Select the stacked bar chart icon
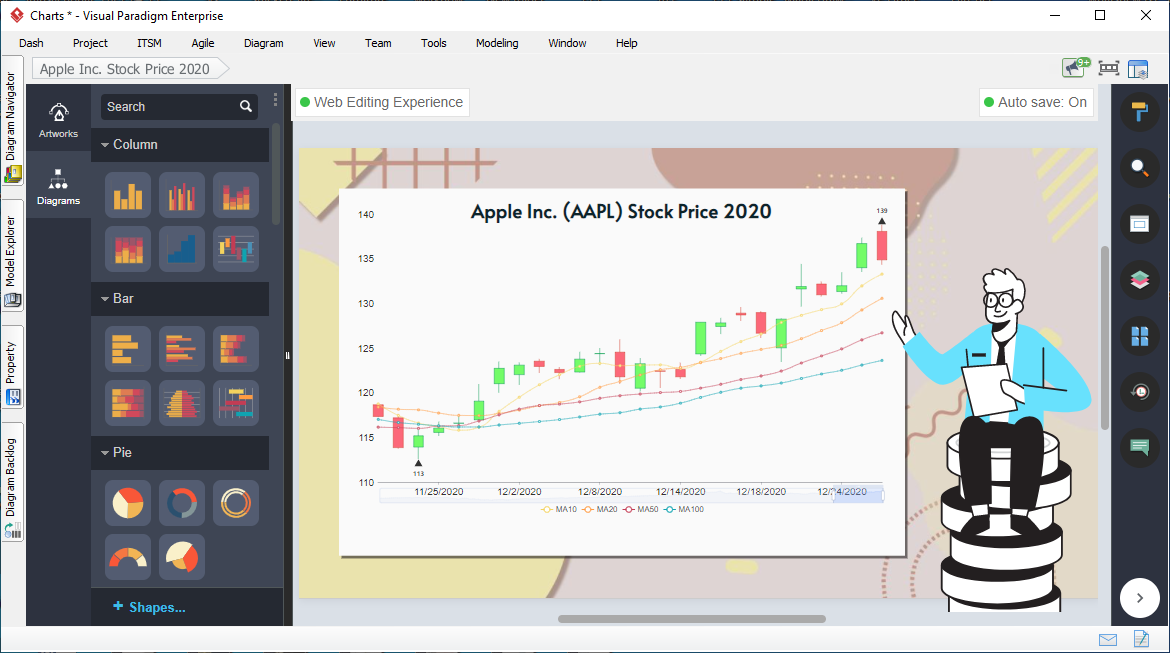The image size is (1170, 653). (x=236, y=349)
